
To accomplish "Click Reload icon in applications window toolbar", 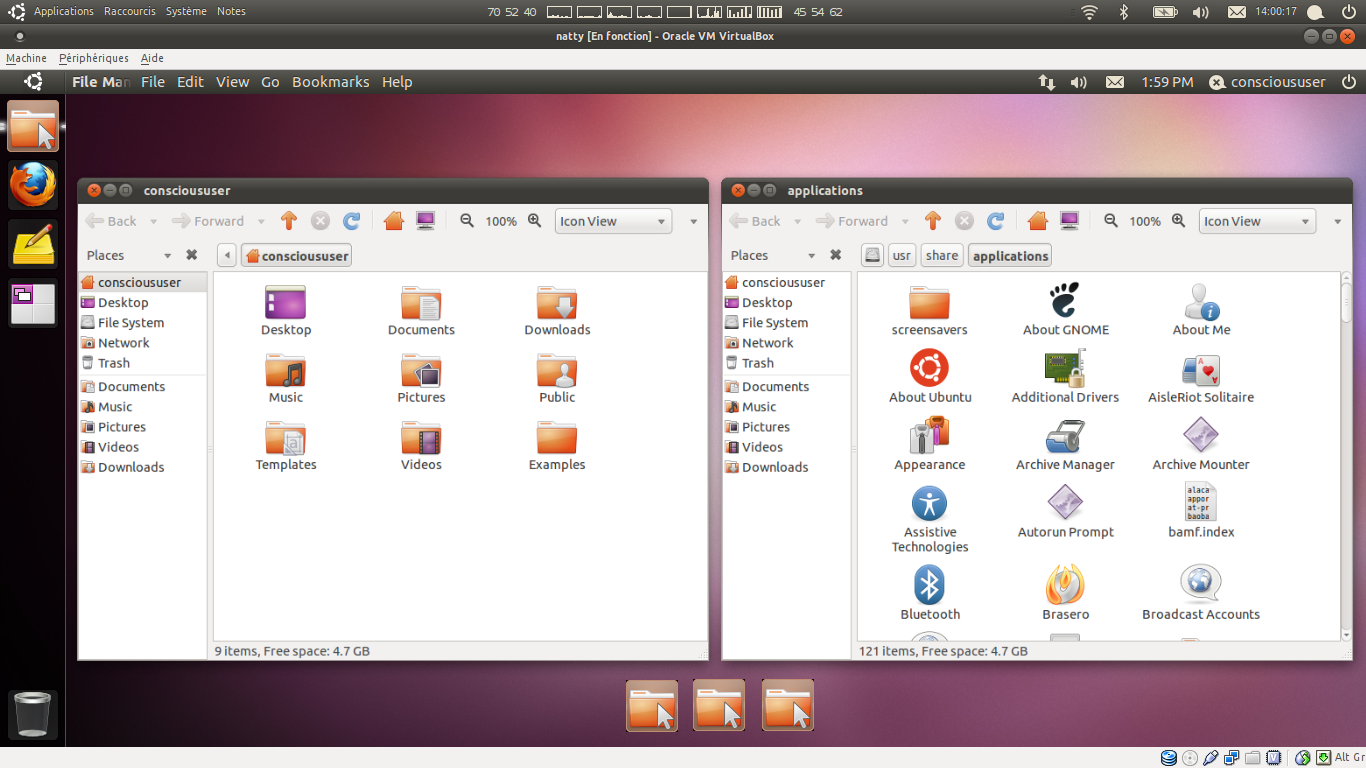I will 995,221.
